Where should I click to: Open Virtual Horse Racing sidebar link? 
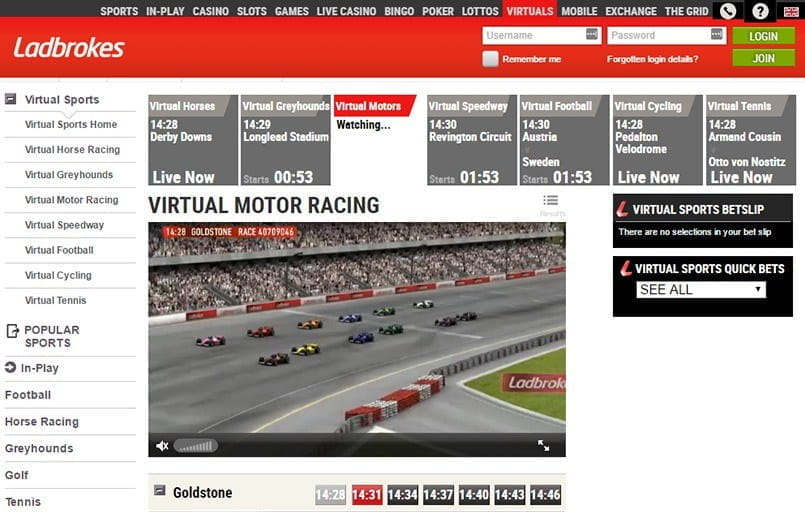point(72,149)
